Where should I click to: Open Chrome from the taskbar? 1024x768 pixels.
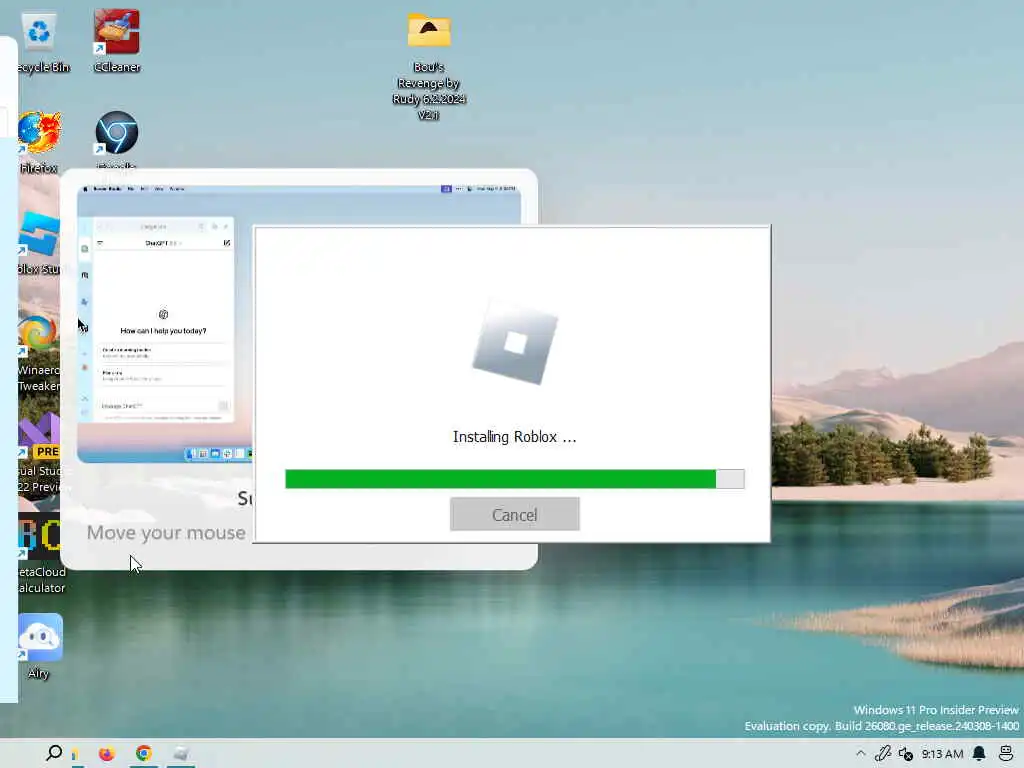pos(144,754)
